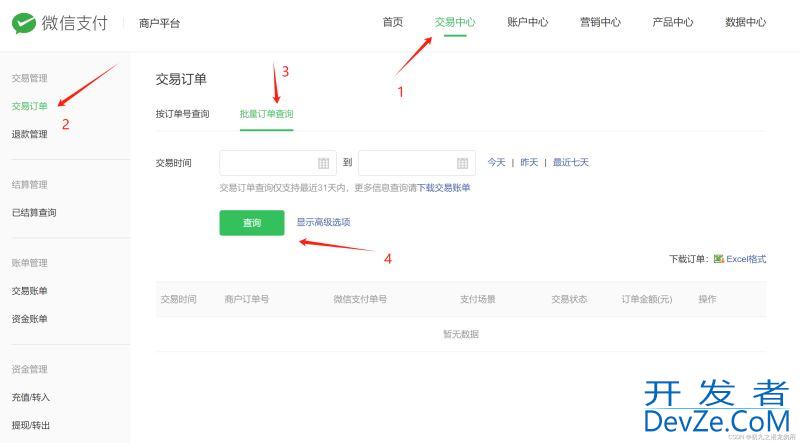Click the Excel file icon beside 下载订单

coord(718,259)
